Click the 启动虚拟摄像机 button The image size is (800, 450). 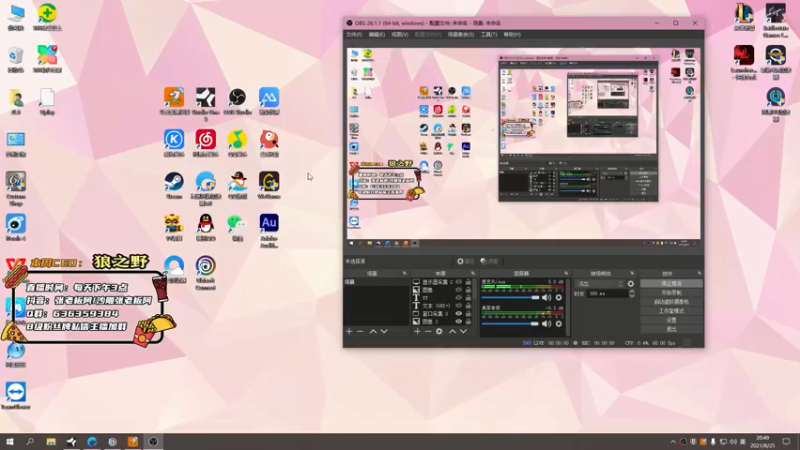[671, 302]
